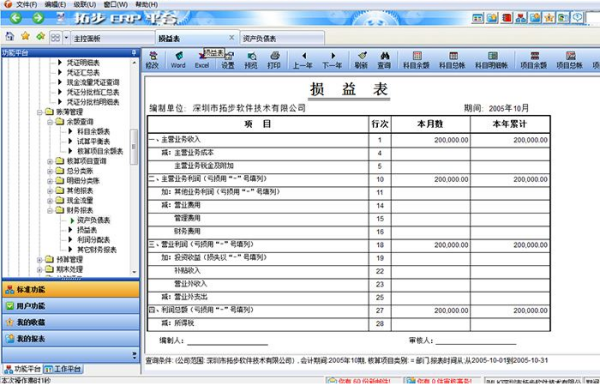Image resolution: width=600 pixels, height=386 pixels.
Task: Expand the 其他报表 tree folder
Action: [50, 191]
